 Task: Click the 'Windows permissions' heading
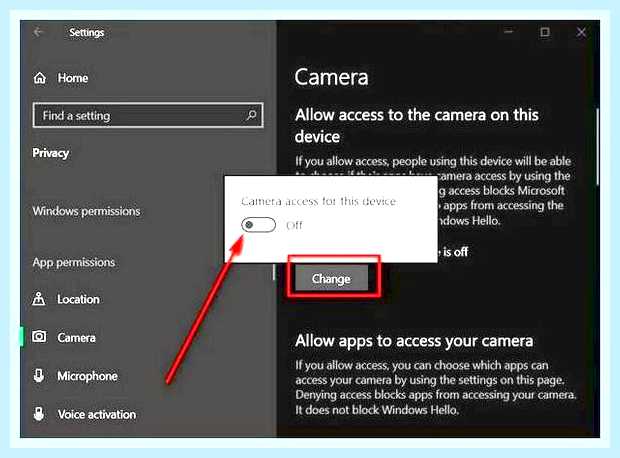[x=86, y=211]
